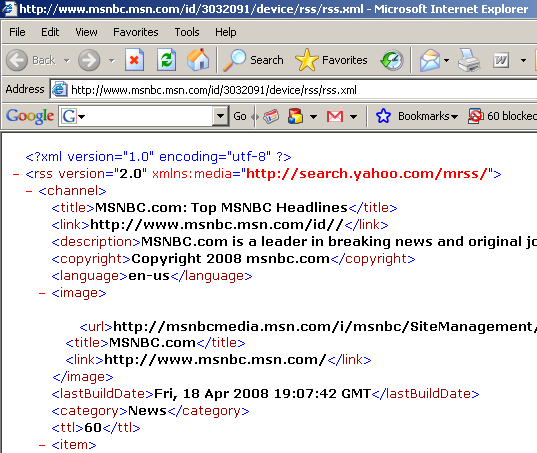Click image link http://www.msnbc.msn.com/ text
This screenshot has width=537, height=453.
point(215,360)
